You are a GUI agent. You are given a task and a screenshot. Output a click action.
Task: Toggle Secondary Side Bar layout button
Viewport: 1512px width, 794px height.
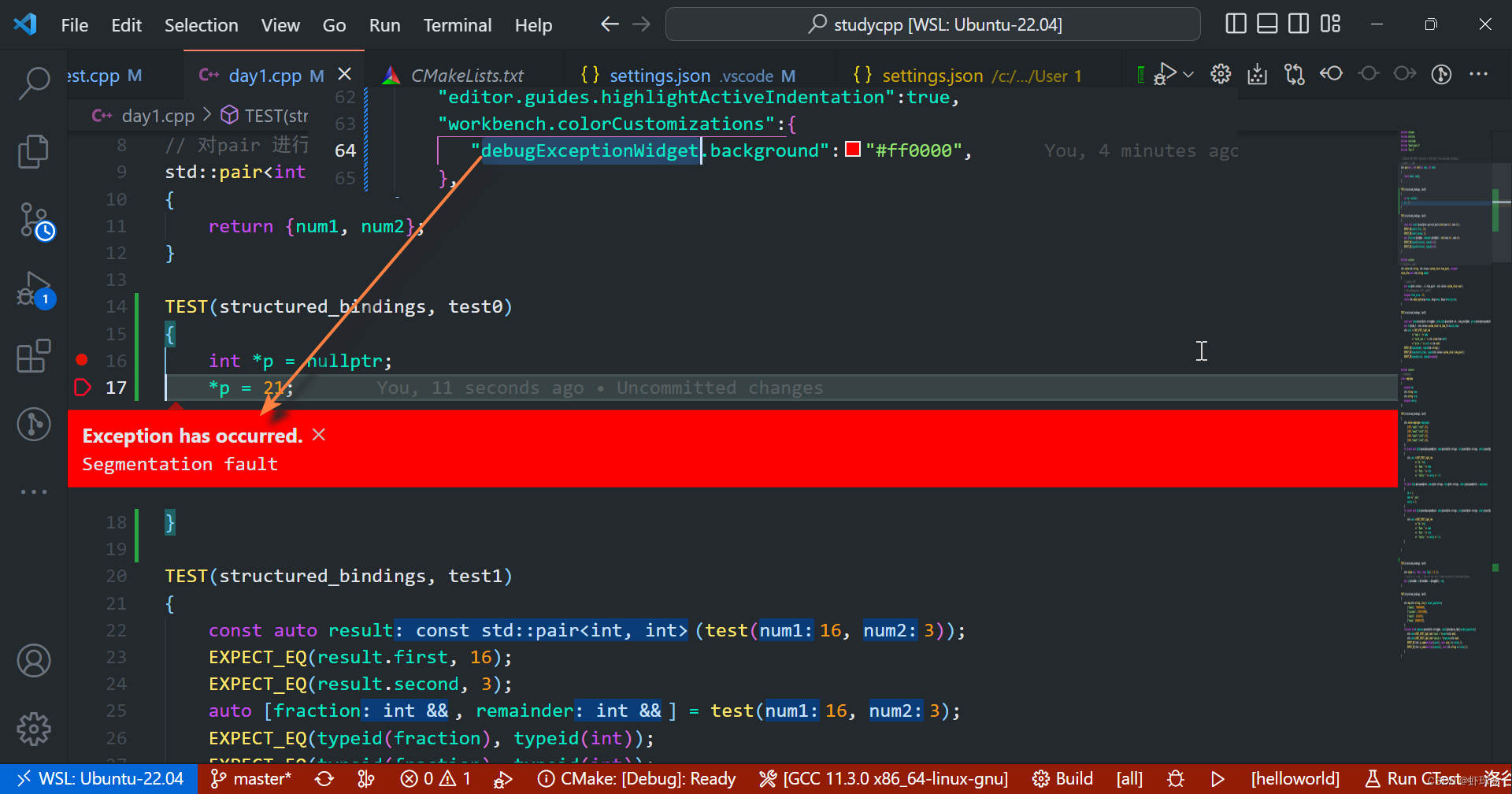click(x=1299, y=24)
